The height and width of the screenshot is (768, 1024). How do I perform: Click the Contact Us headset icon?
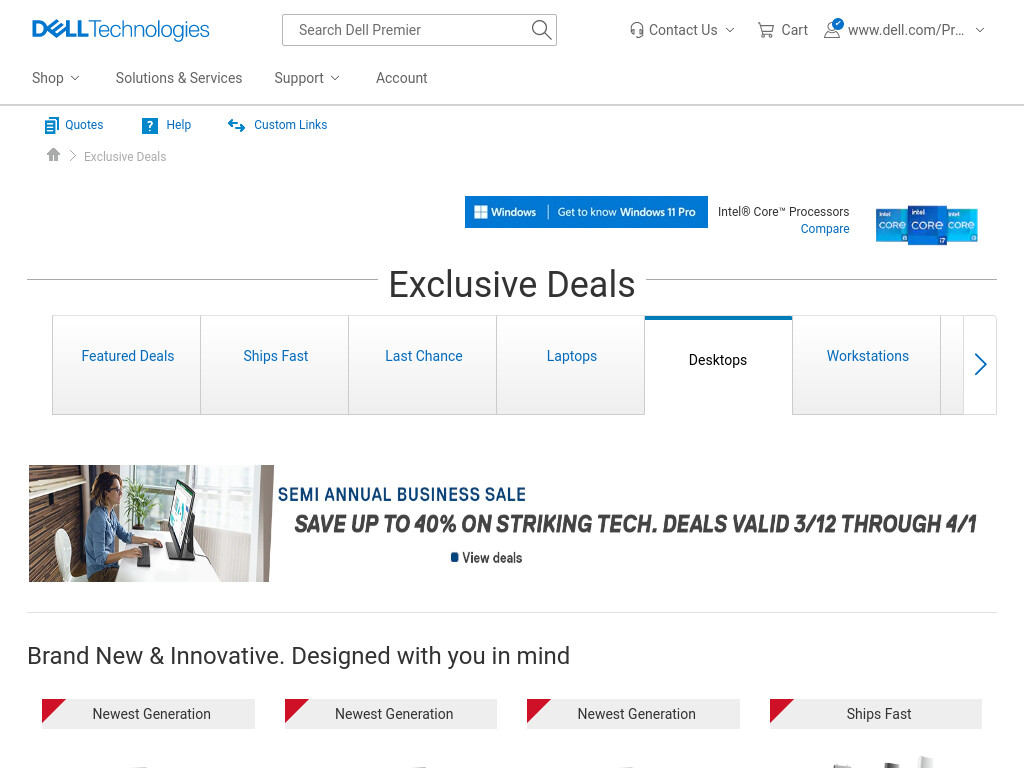click(x=637, y=30)
